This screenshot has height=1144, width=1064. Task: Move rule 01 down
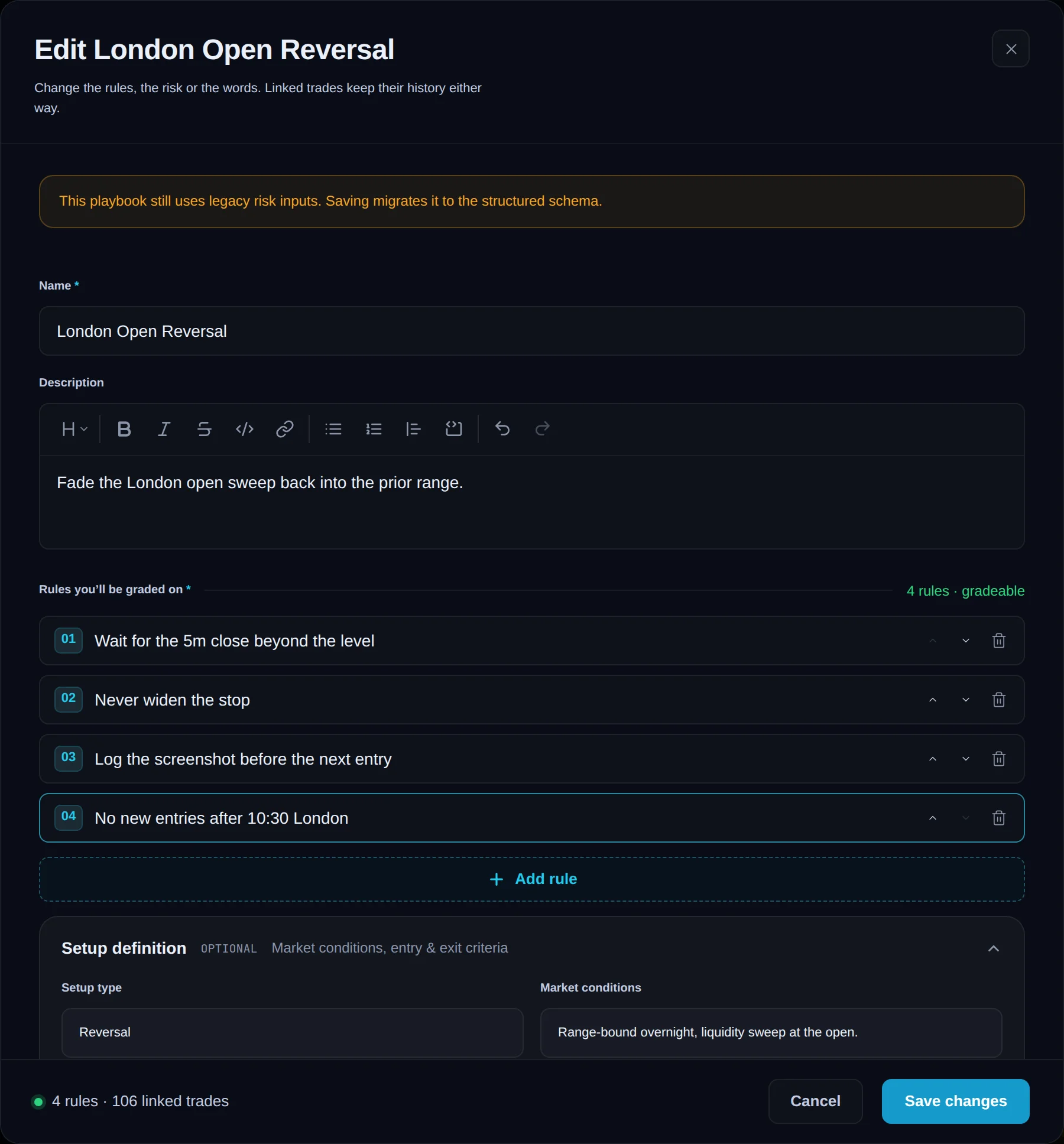[x=966, y=641]
